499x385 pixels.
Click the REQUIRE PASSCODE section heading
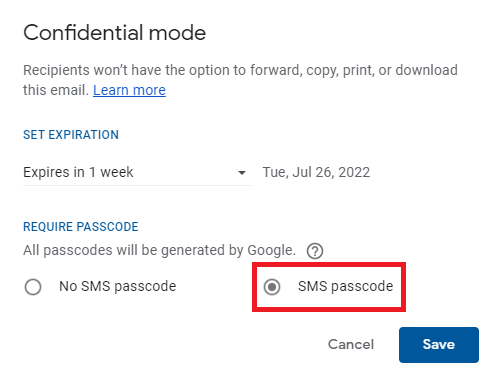pos(80,227)
